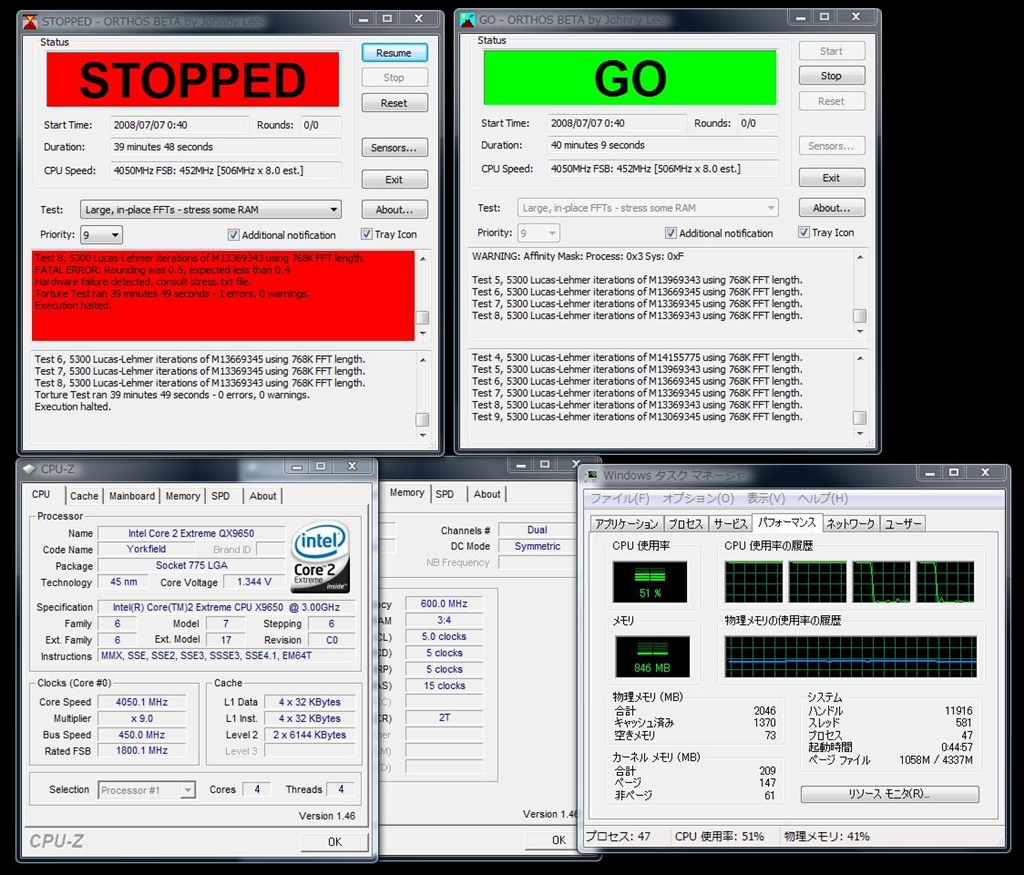Image resolution: width=1024 pixels, height=875 pixels.
Task: Click the CPU usage meter showing 51 %
Action: coord(650,582)
